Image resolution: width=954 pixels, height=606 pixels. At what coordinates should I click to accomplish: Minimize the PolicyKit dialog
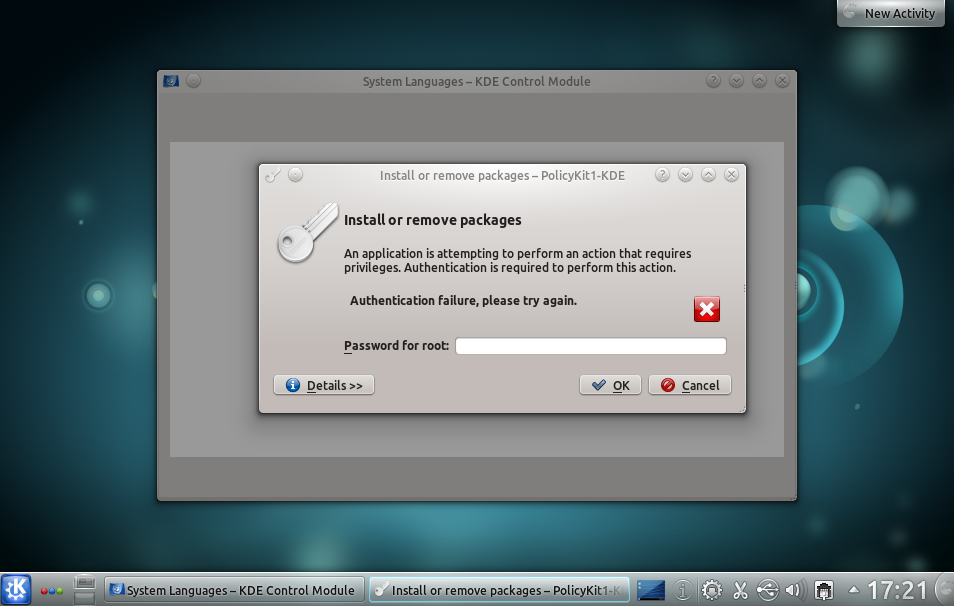click(x=685, y=175)
